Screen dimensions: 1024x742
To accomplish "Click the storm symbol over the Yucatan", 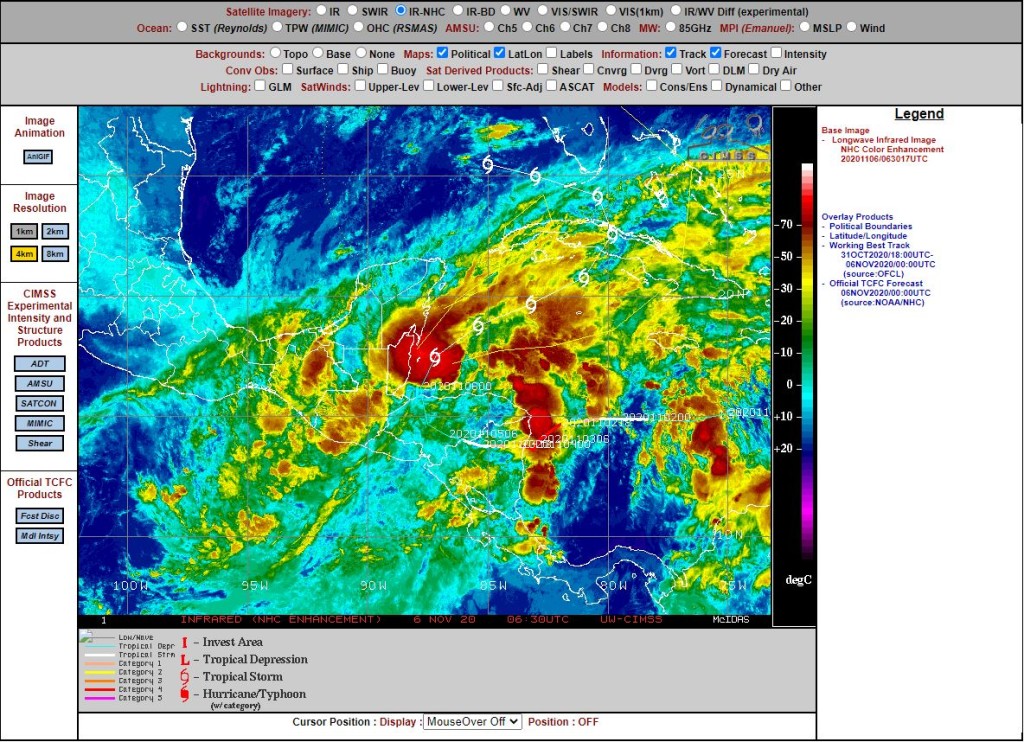I will 435,357.
